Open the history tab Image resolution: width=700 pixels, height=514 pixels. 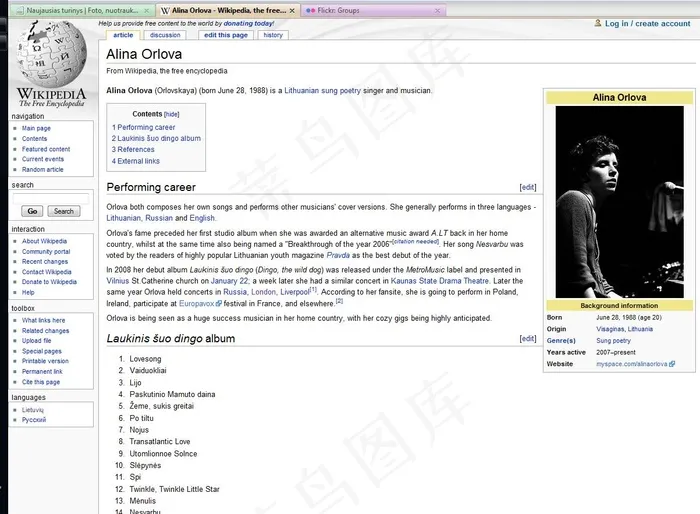[x=273, y=35]
